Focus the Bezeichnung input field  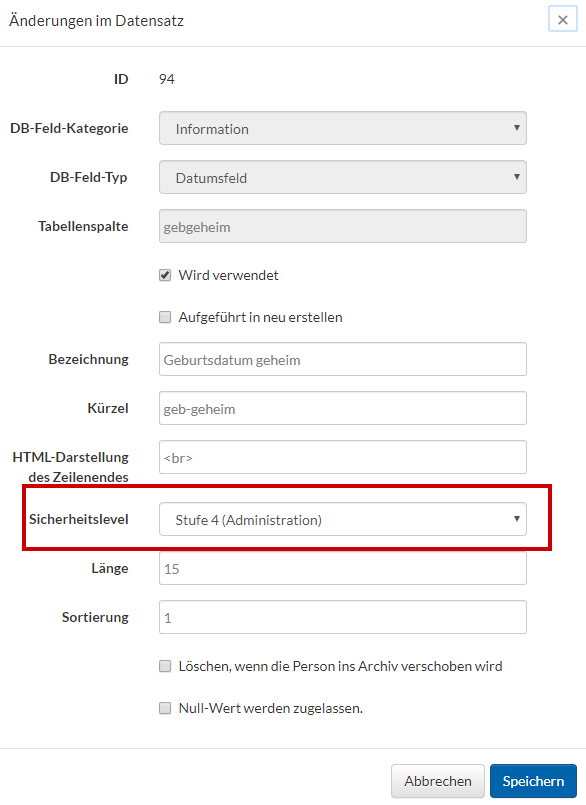point(343,359)
